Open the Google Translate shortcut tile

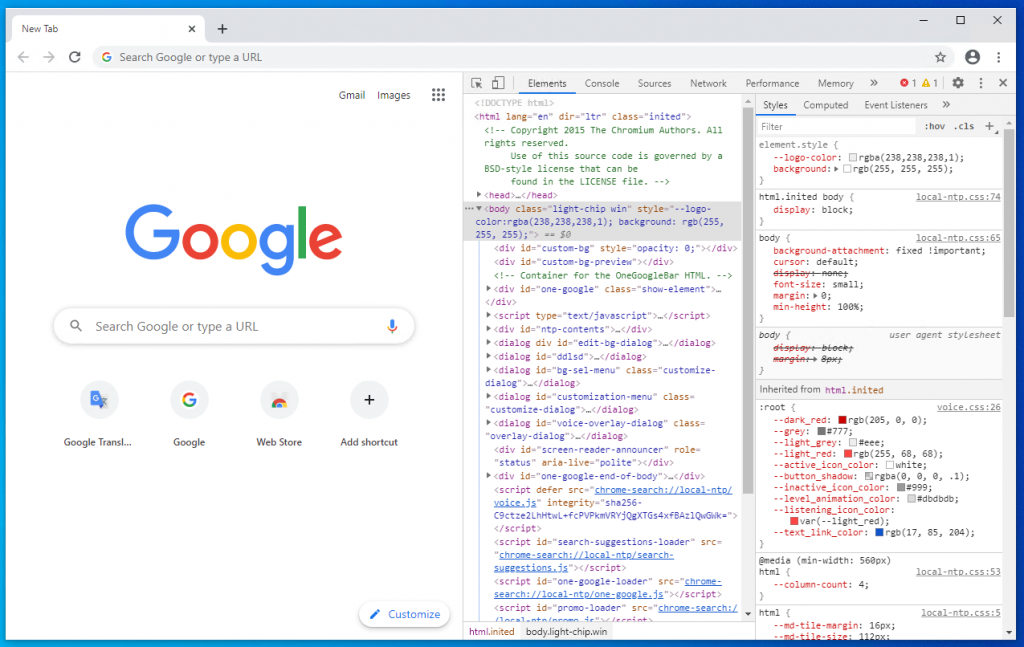(x=99, y=400)
